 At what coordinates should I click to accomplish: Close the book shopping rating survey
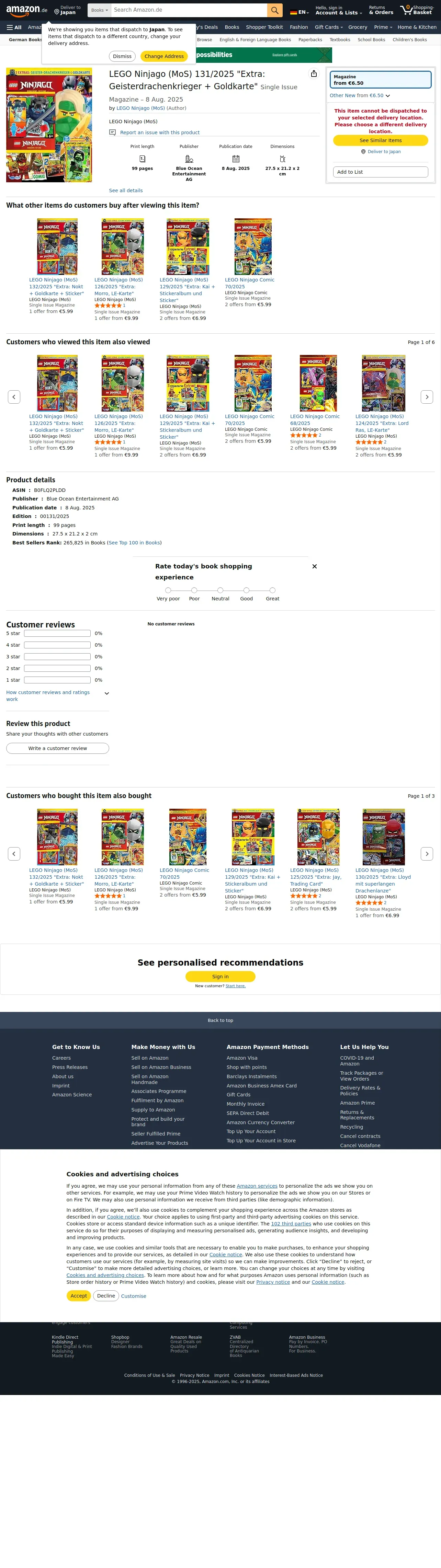(314, 566)
